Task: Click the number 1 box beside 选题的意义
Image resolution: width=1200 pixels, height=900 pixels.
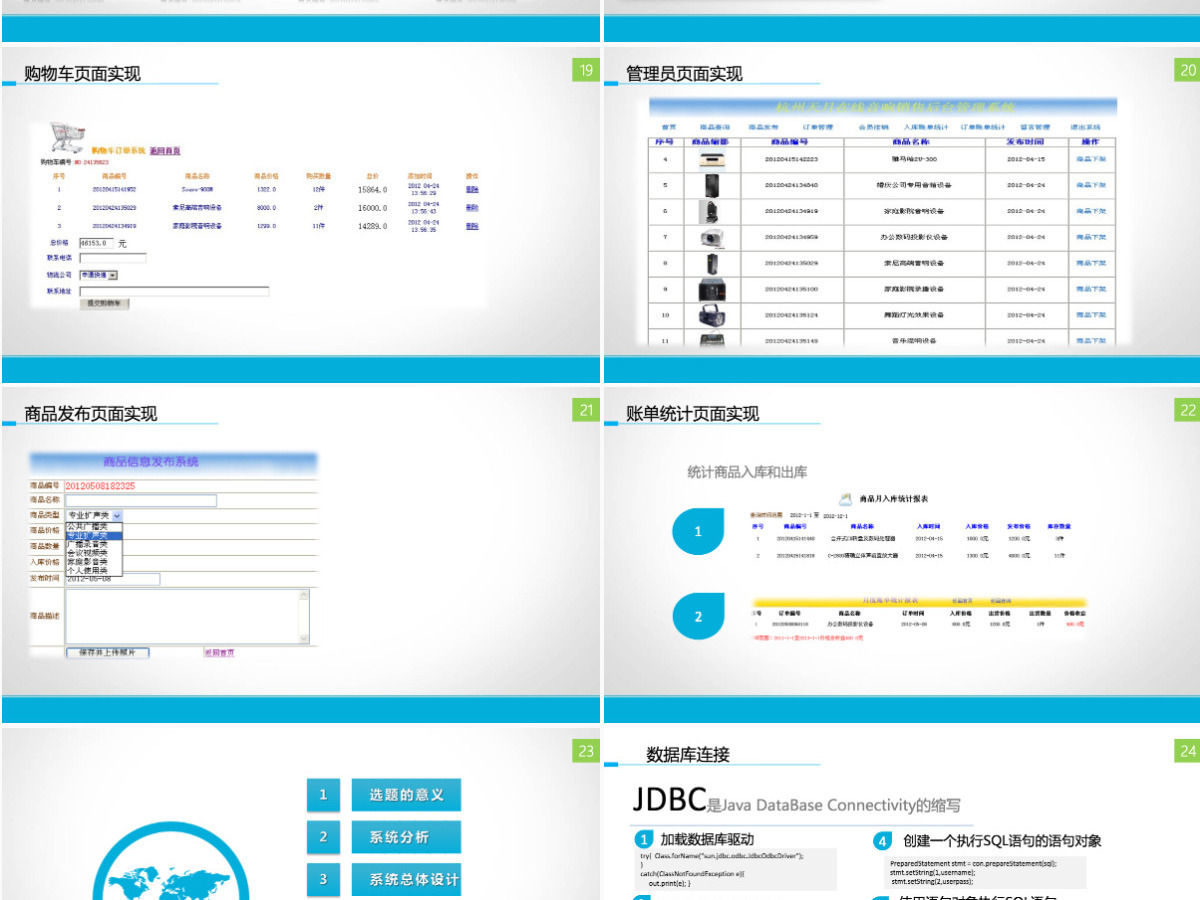Action: coord(323,795)
